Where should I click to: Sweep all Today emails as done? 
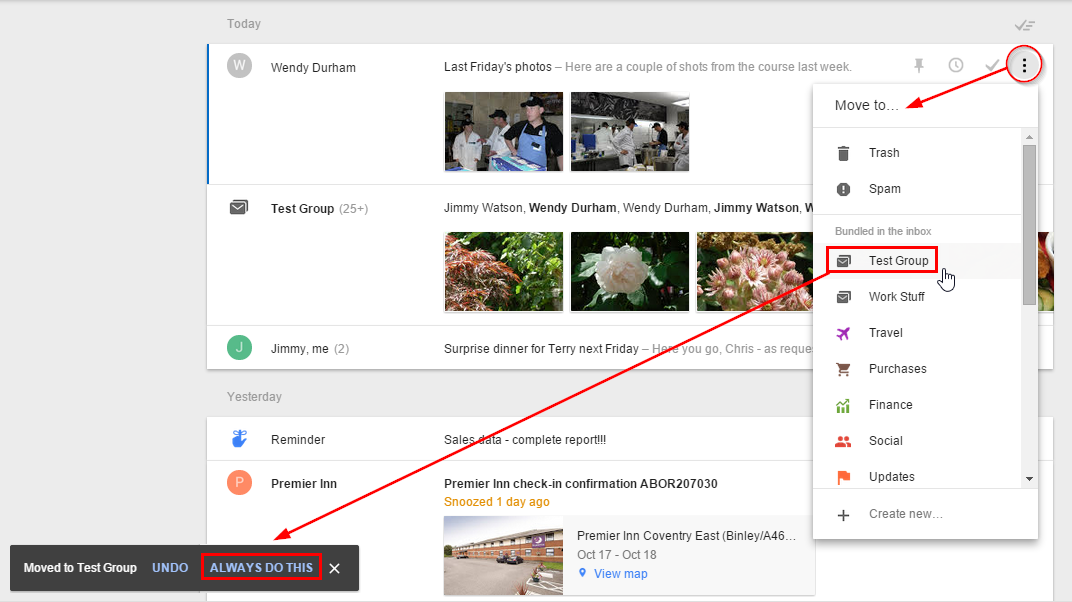coord(1024,25)
